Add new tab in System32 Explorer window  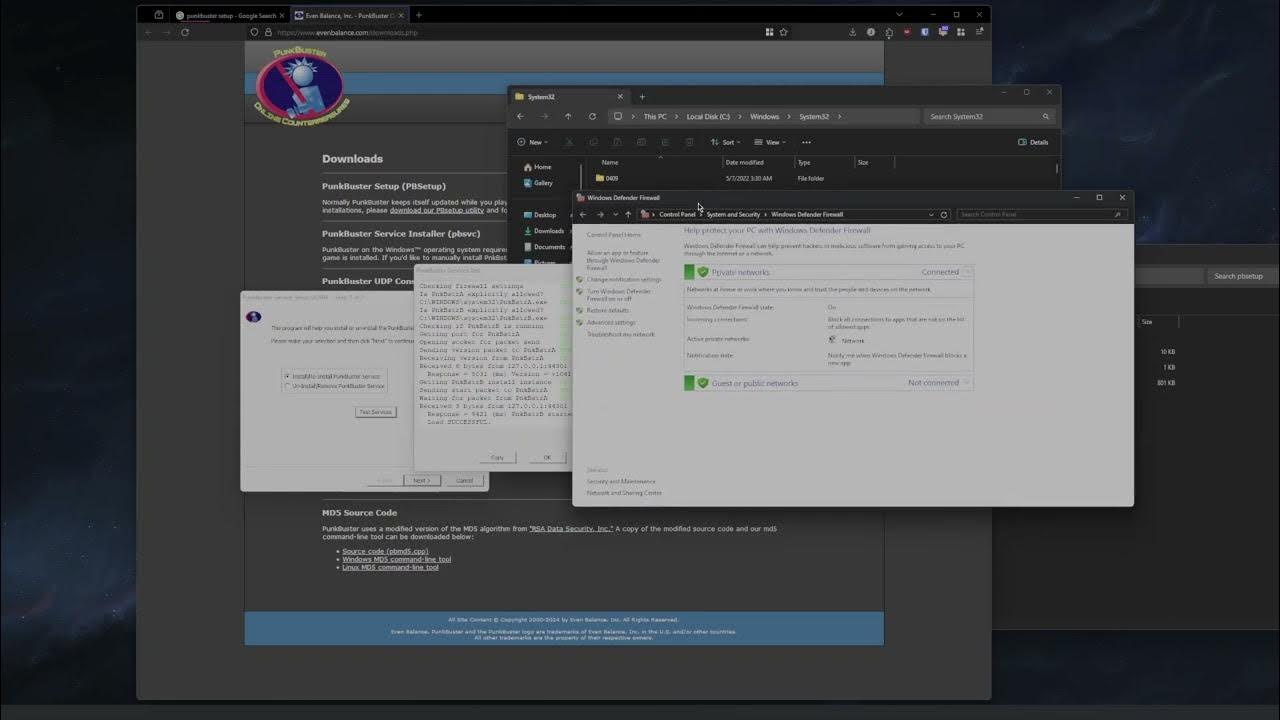coord(642,97)
